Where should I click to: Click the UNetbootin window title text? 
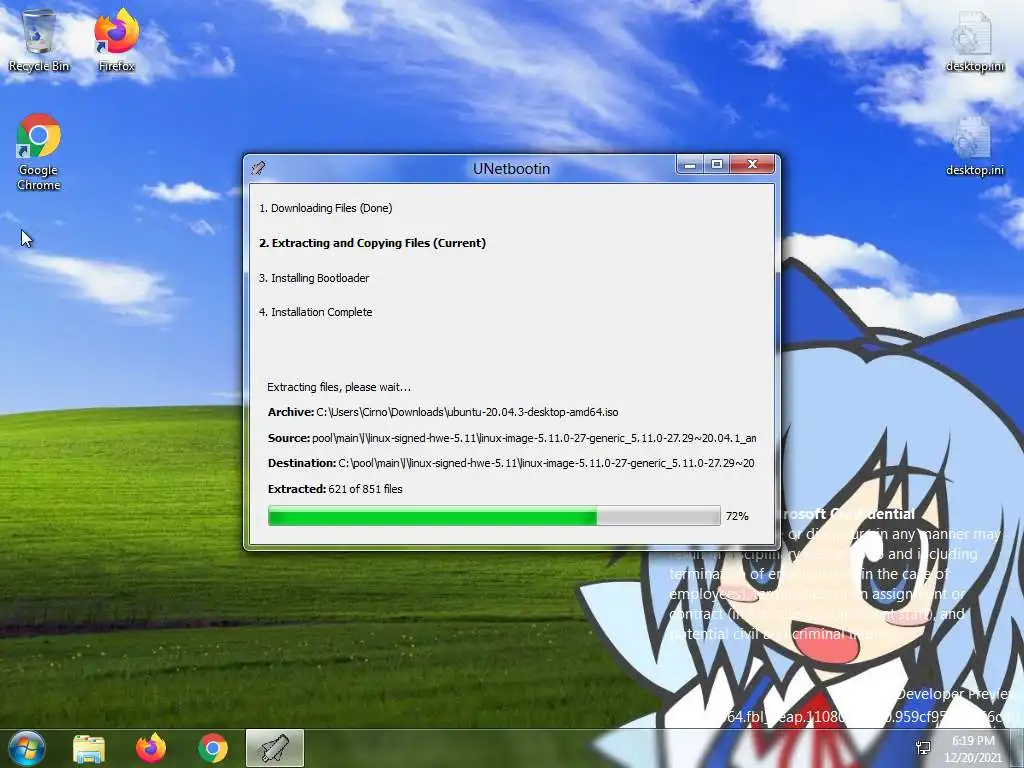(x=511, y=168)
